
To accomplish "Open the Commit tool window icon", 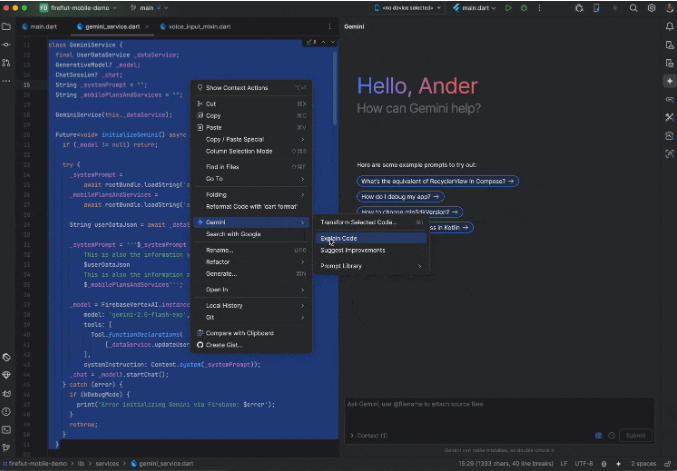I will (x=6, y=45).
